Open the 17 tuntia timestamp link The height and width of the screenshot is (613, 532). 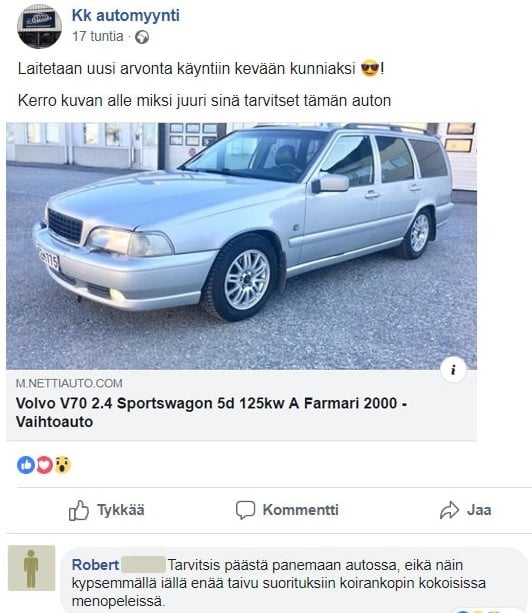98,36
